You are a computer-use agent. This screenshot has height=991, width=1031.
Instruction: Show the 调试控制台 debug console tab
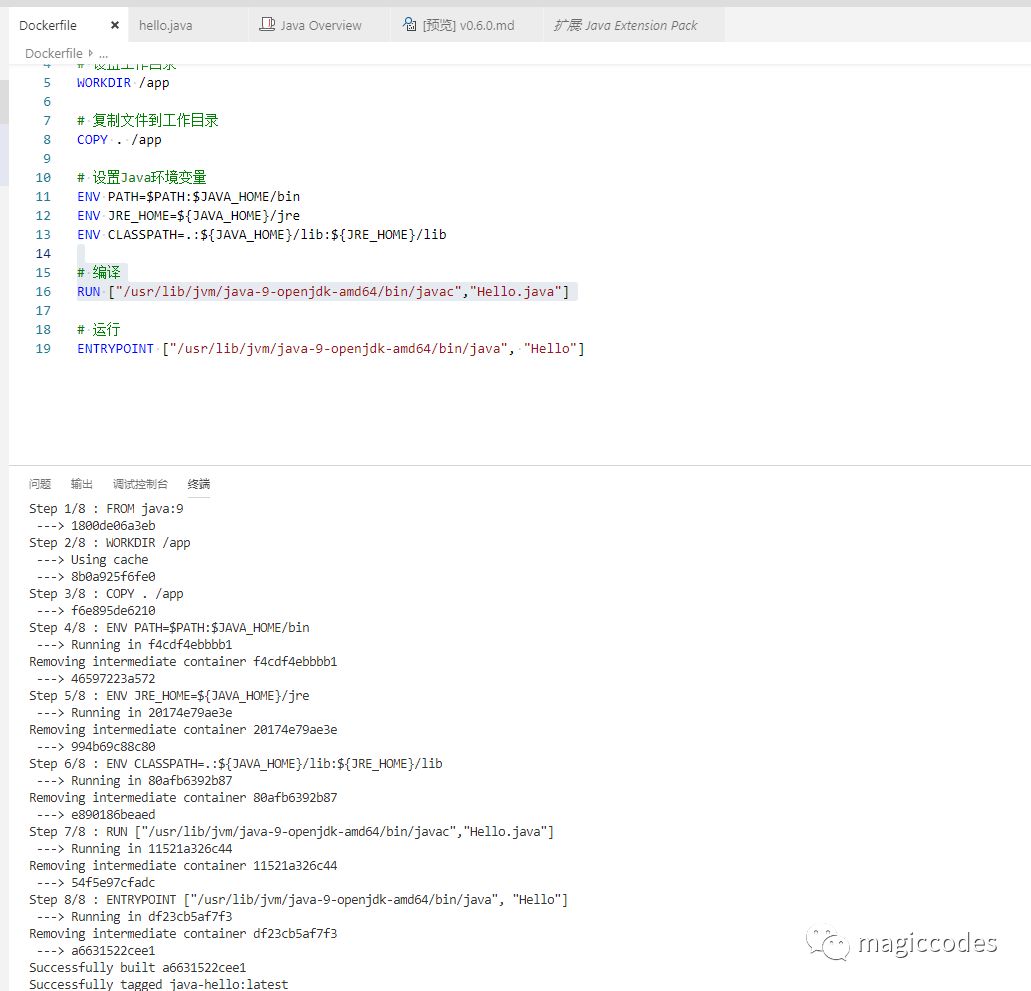pyautogui.click(x=140, y=484)
